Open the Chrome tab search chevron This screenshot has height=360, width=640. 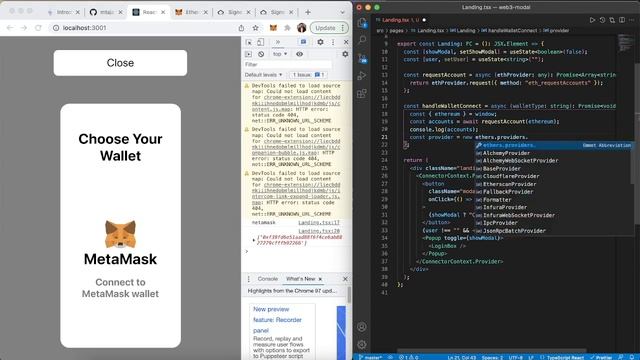[342, 12]
